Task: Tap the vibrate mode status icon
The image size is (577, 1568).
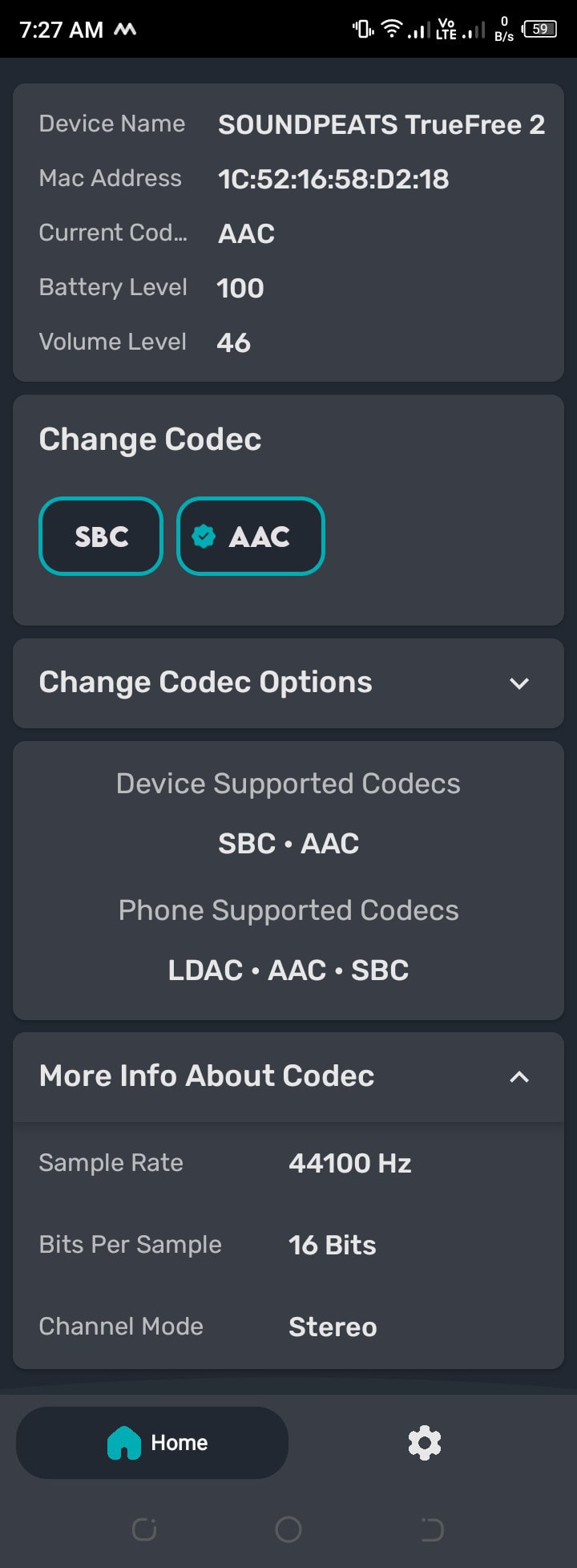Action: tap(363, 30)
